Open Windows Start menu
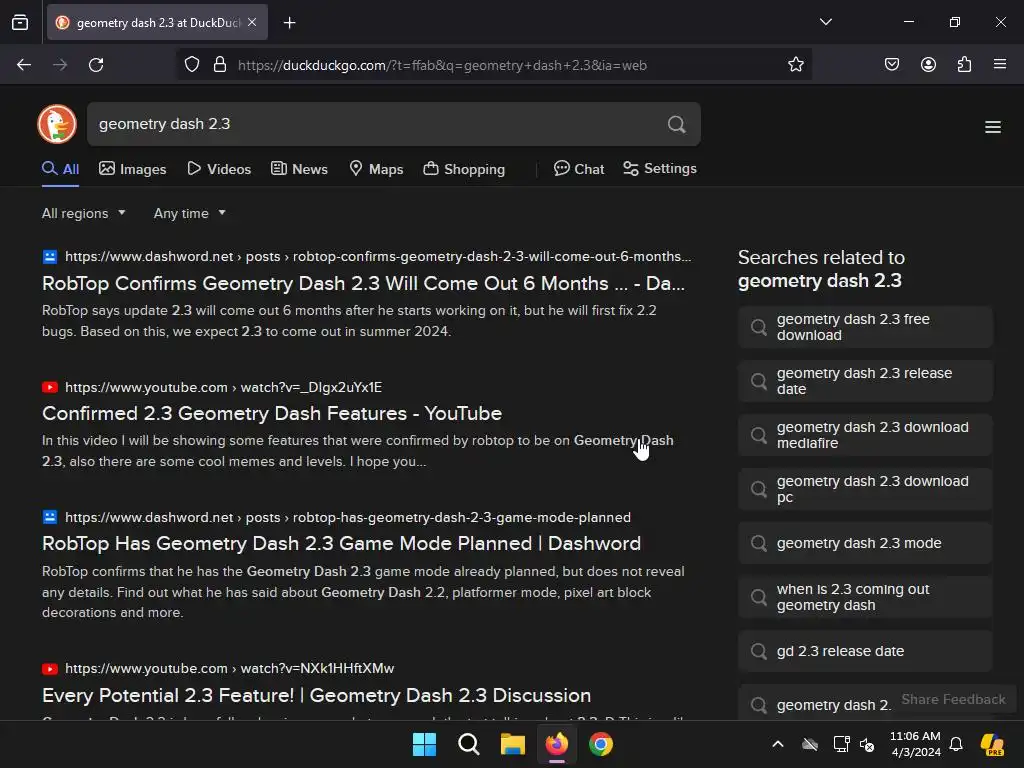This screenshot has width=1024, height=768. 424,744
